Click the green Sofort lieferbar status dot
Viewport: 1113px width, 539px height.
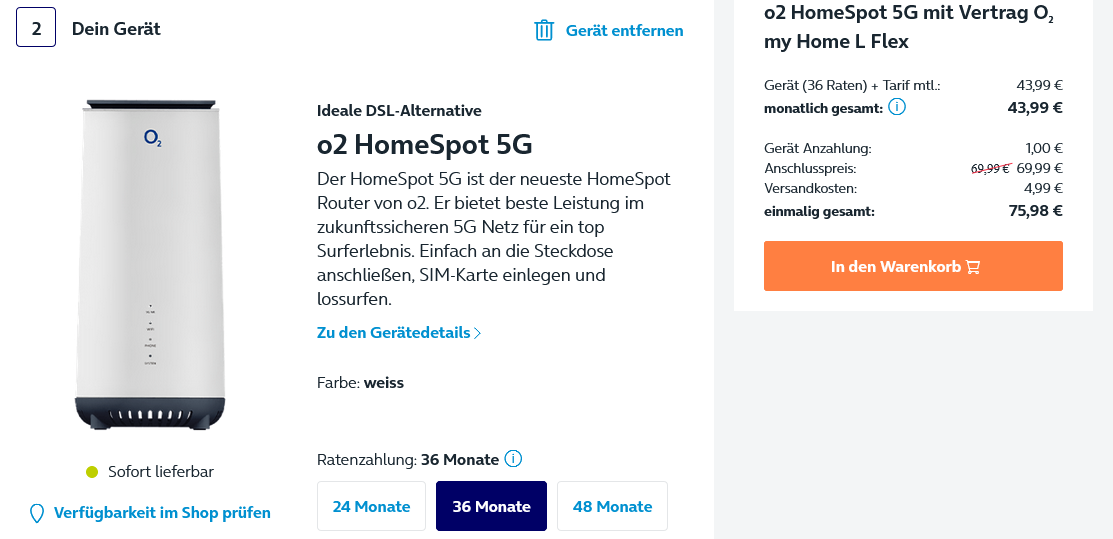(x=92, y=472)
